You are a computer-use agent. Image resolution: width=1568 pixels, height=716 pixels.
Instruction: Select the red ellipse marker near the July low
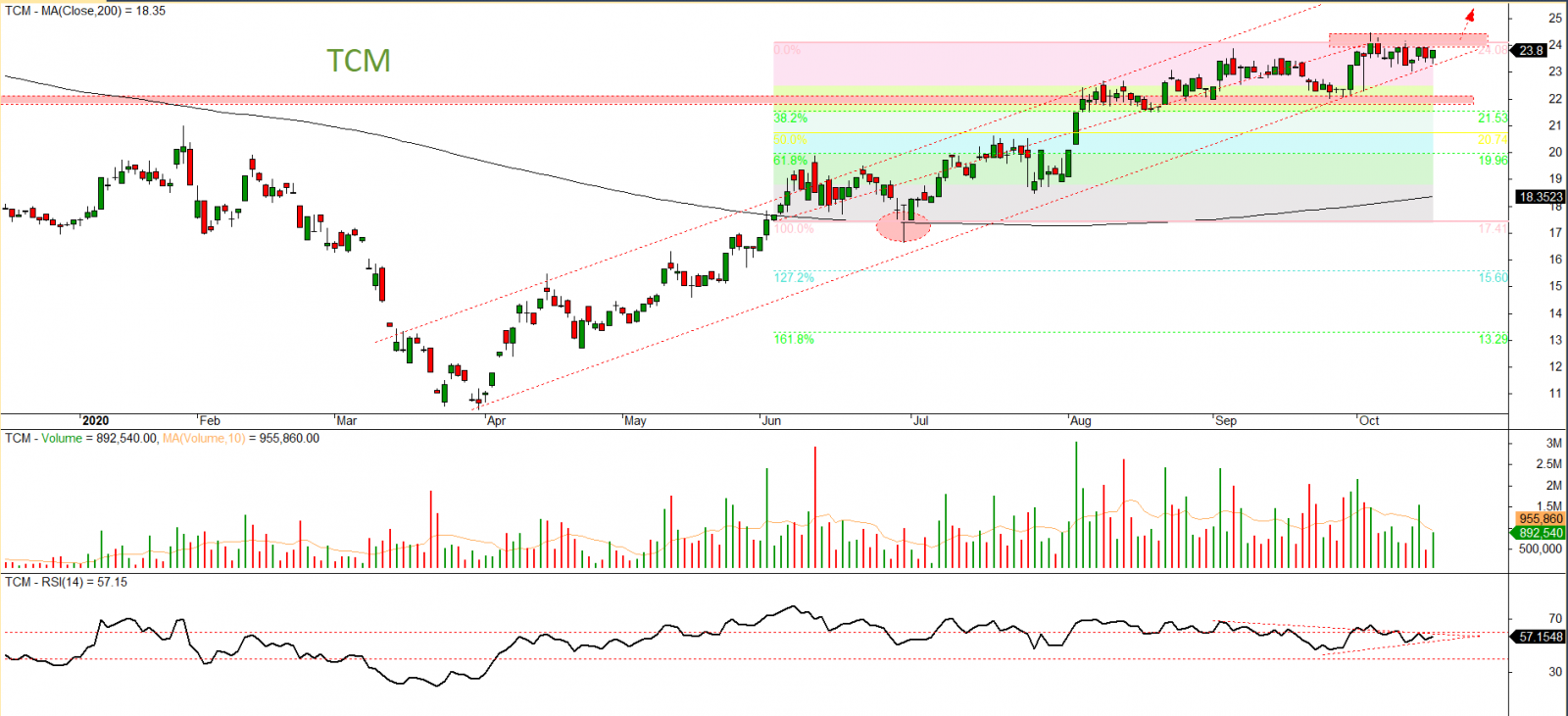[x=903, y=226]
